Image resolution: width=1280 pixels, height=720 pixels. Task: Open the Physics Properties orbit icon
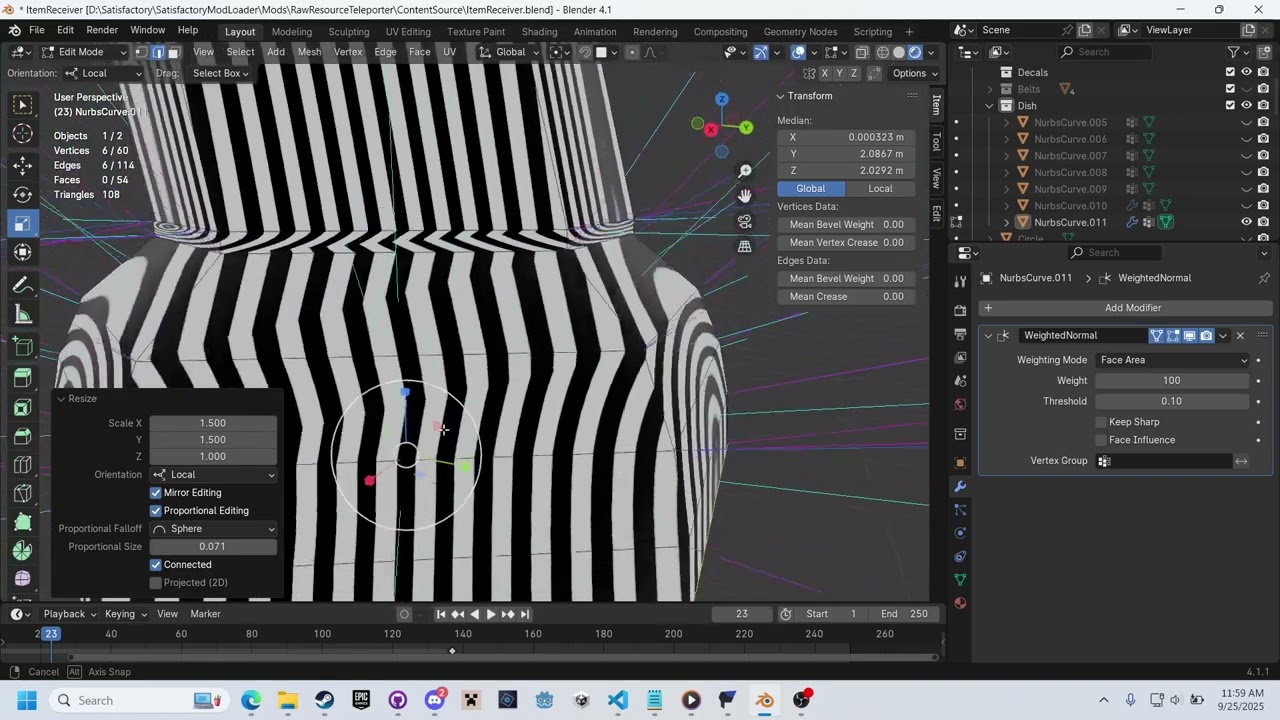960,533
